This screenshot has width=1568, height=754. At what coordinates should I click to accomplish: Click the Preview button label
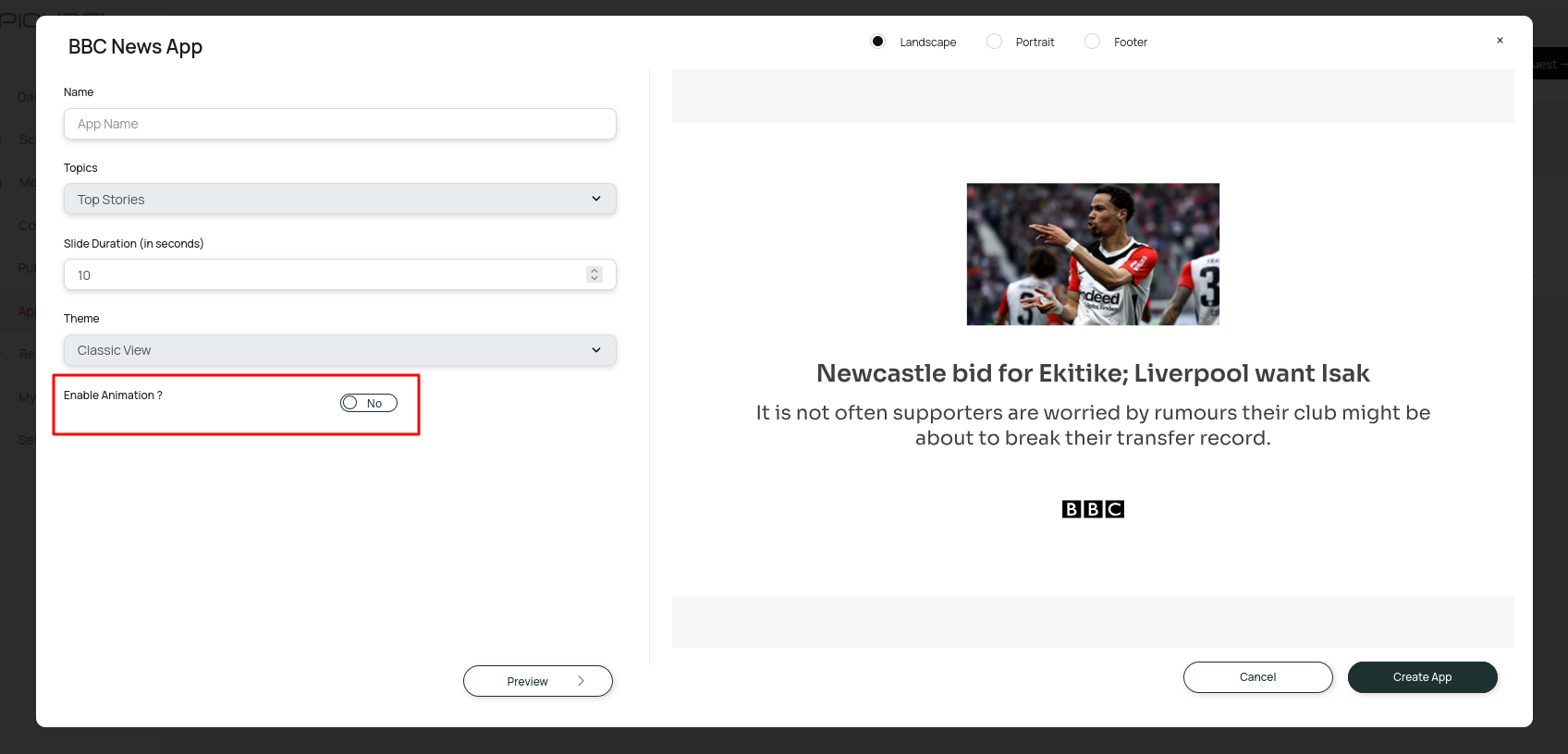527,682
